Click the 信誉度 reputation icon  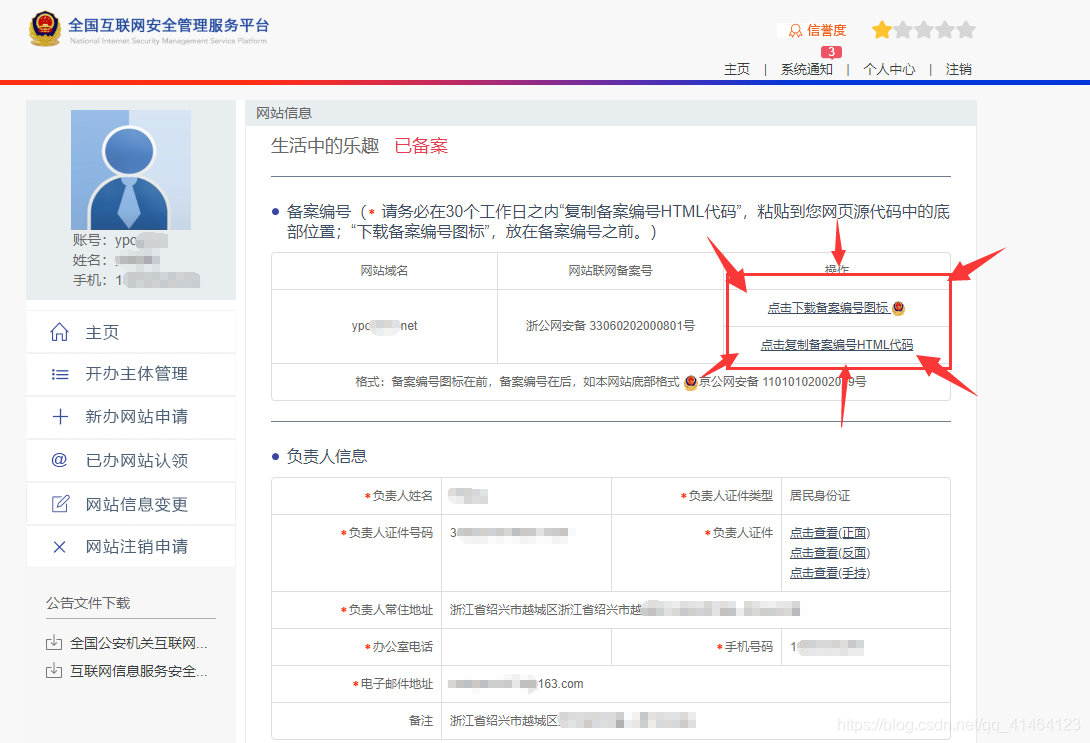click(795, 31)
